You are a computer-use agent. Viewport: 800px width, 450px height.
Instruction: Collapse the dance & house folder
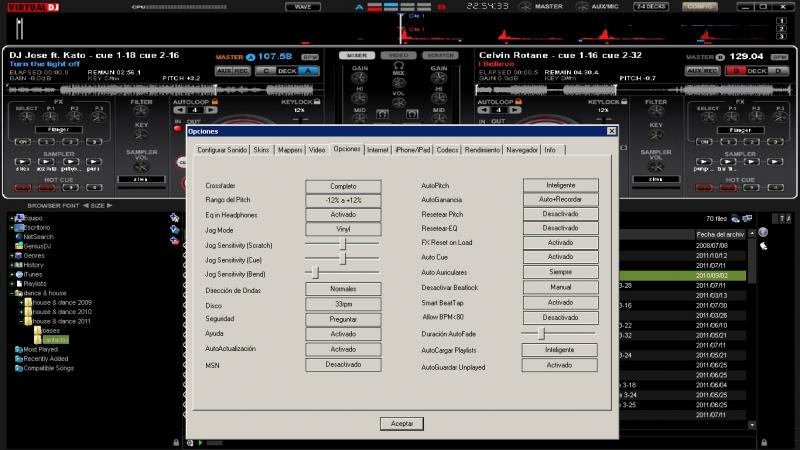(12, 293)
